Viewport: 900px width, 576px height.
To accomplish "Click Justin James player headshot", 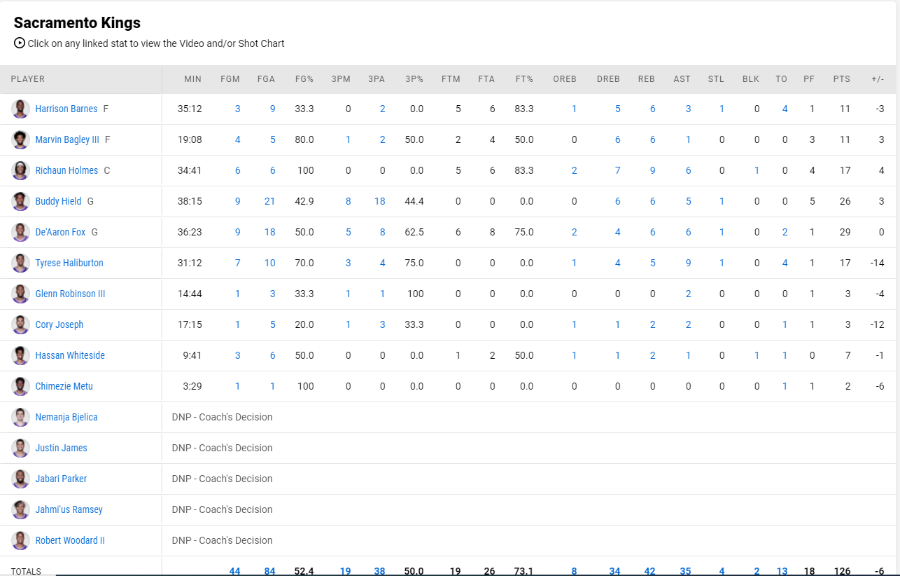I will tap(21, 448).
